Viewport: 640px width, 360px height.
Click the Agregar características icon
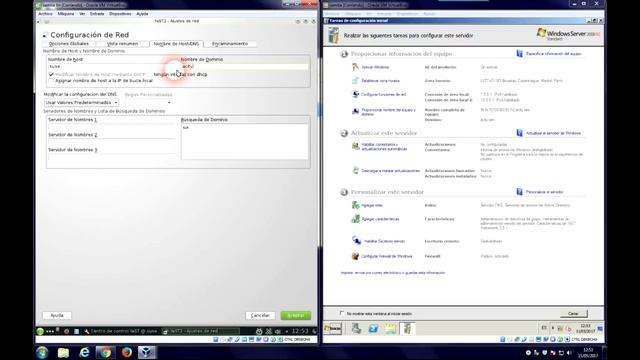pyautogui.click(x=356, y=219)
